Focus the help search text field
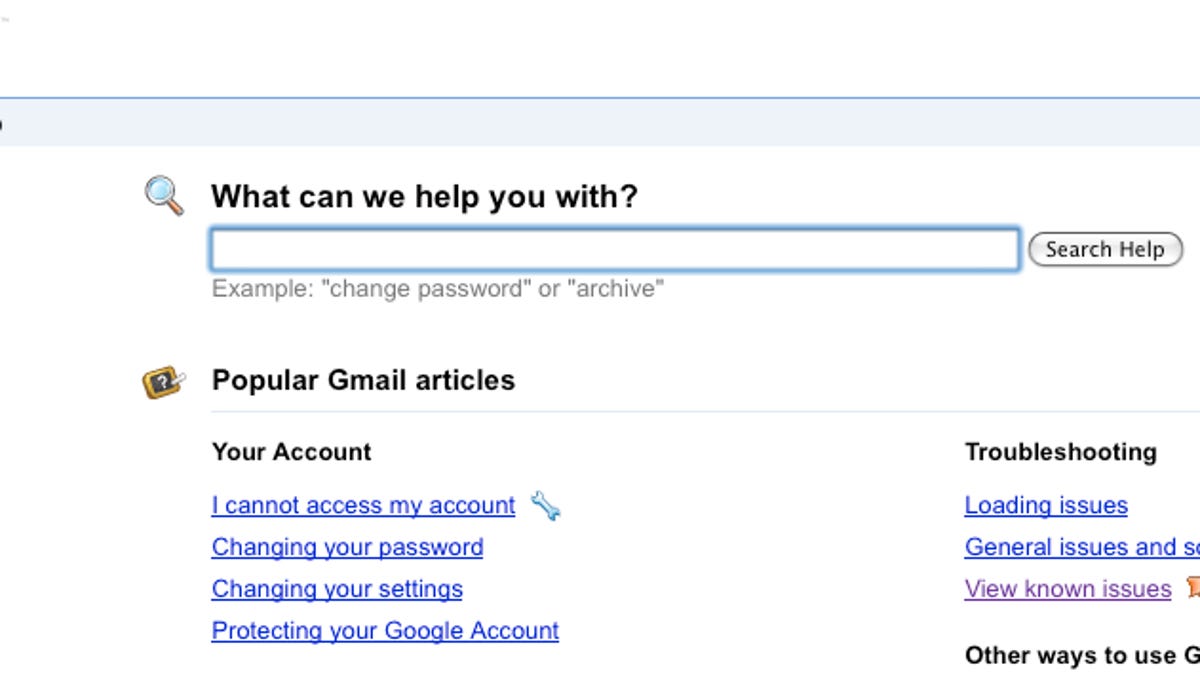This screenshot has width=1200, height=675. point(614,250)
